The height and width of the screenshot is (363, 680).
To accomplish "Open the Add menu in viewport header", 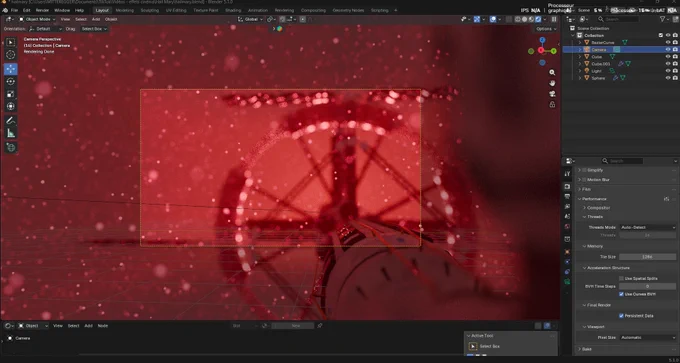I will pos(95,19).
